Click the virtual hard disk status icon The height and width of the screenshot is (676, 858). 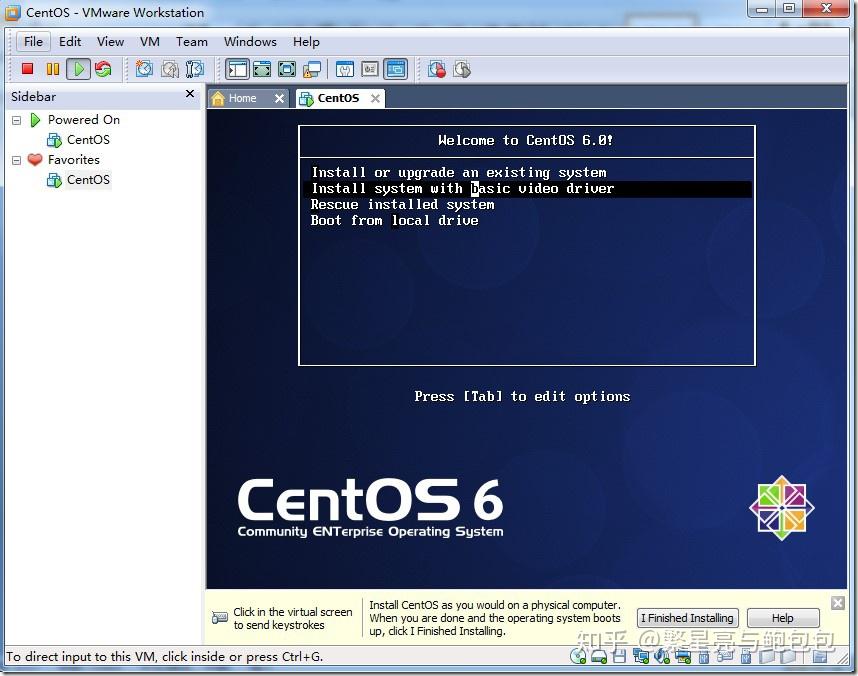(601, 656)
